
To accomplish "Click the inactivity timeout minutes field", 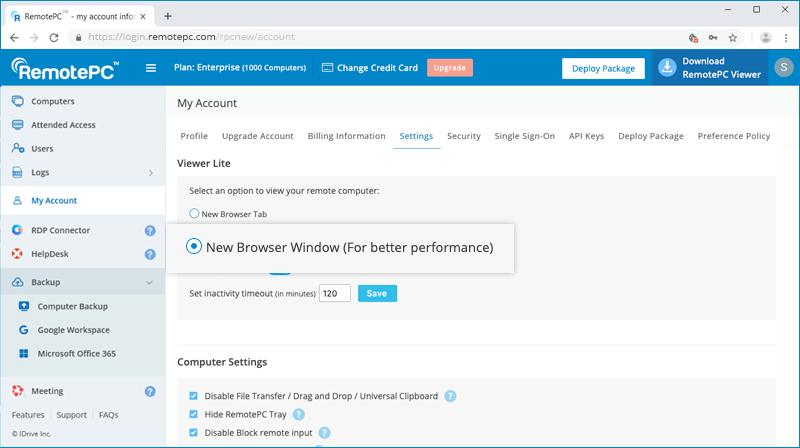I will click(x=335, y=293).
